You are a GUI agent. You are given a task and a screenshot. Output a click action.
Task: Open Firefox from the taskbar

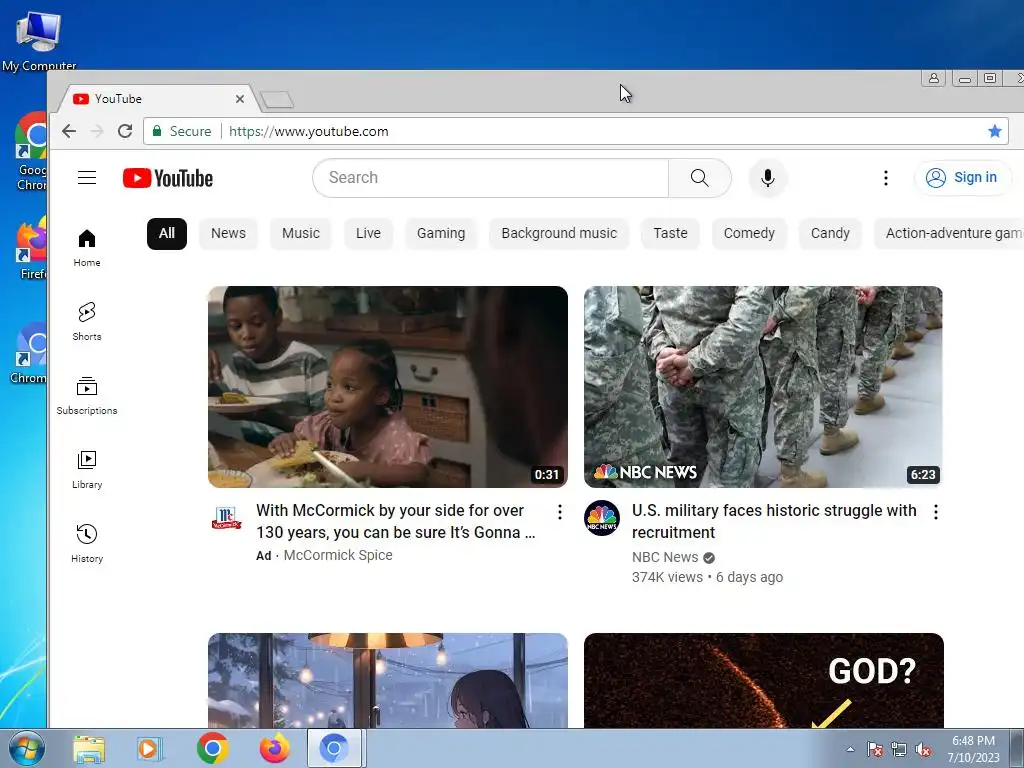[x=274, y=748]
